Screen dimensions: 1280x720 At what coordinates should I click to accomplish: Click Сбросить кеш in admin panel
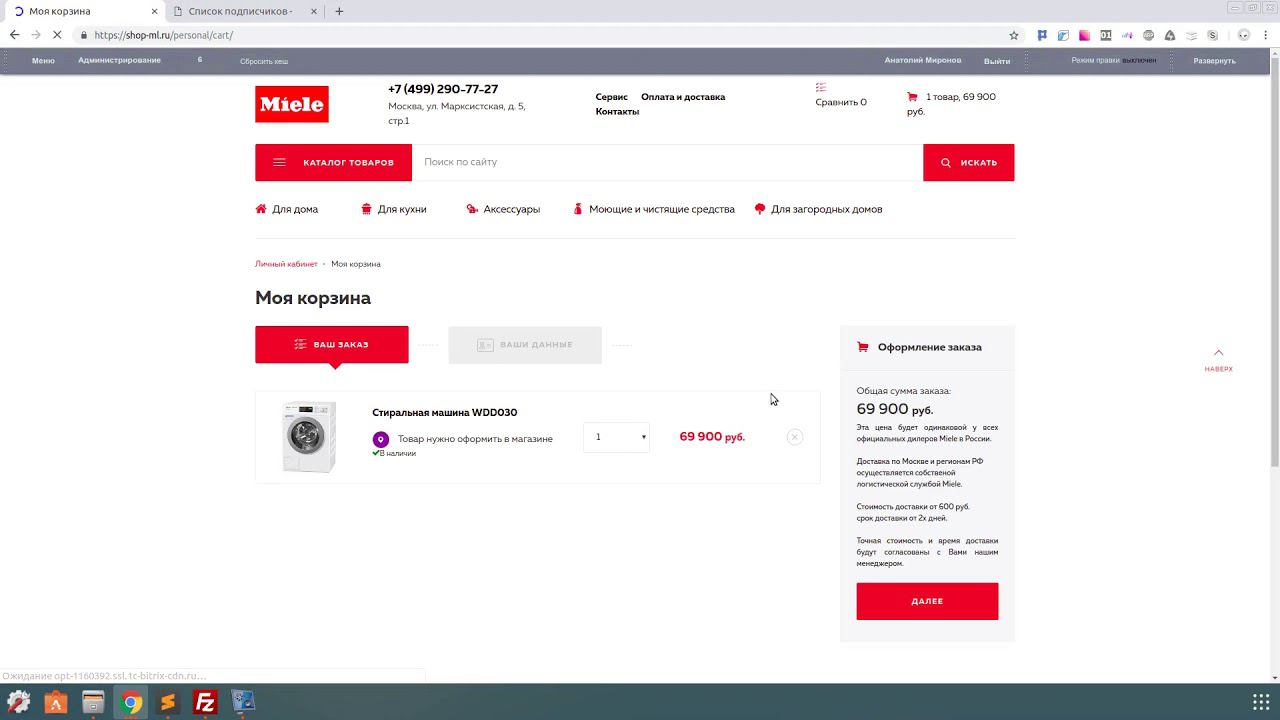tap(264, 61)
